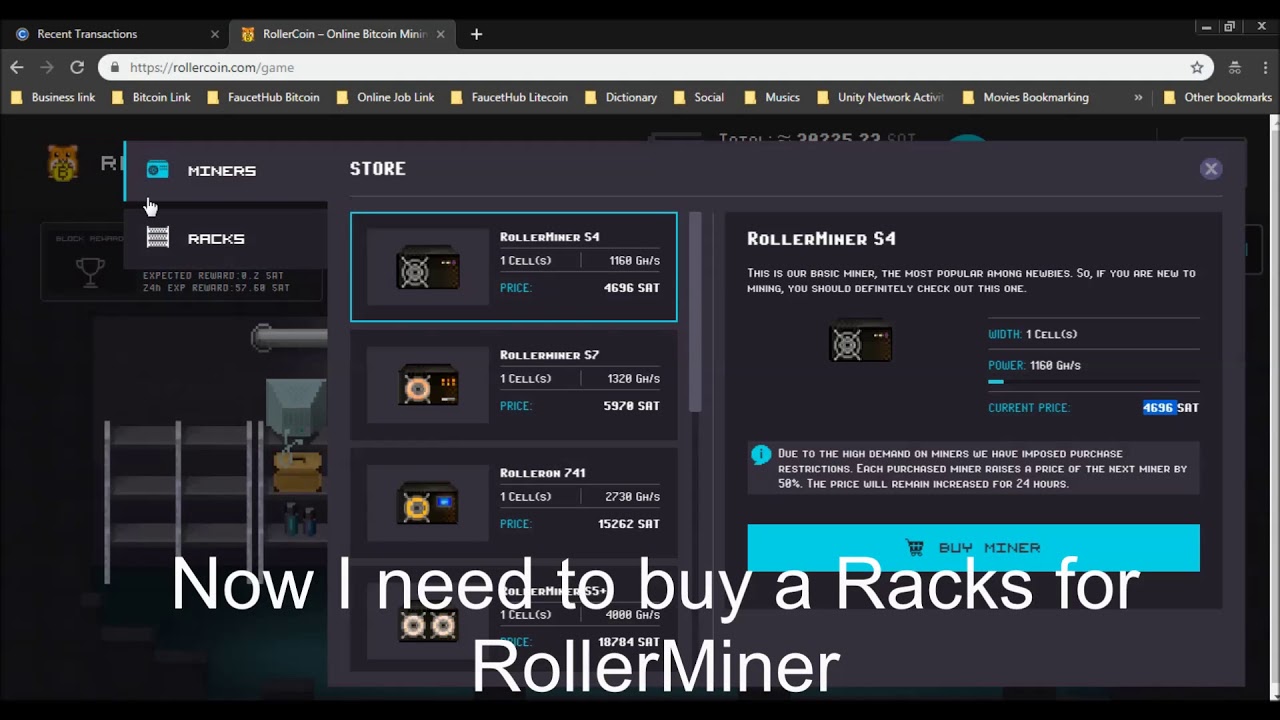1280x720 pixels.
Task: Open the Other bookmarks folder
Action: pos(1218,97)
